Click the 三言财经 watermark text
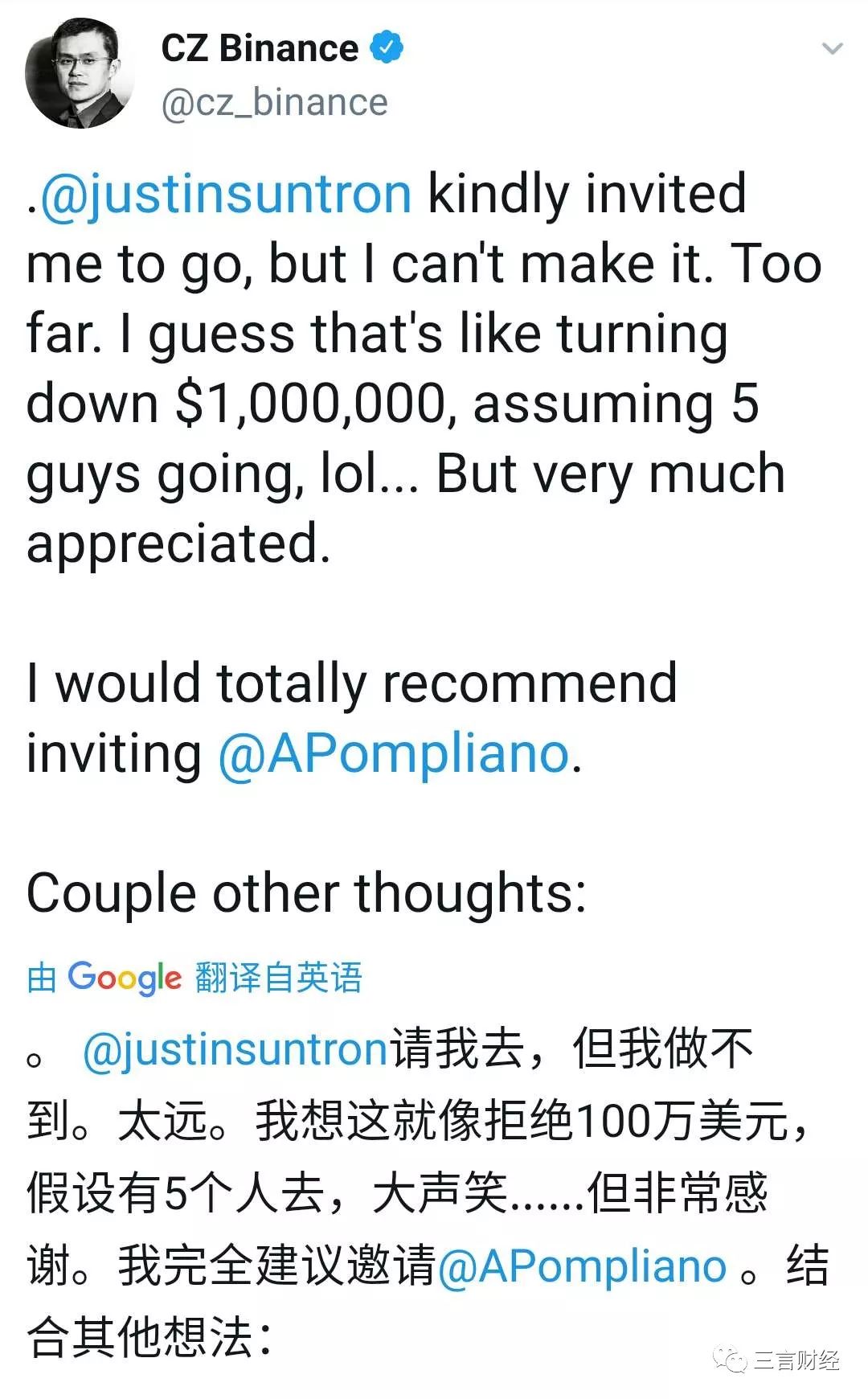Viewport: 868px width, 1399px height. 796,1360
